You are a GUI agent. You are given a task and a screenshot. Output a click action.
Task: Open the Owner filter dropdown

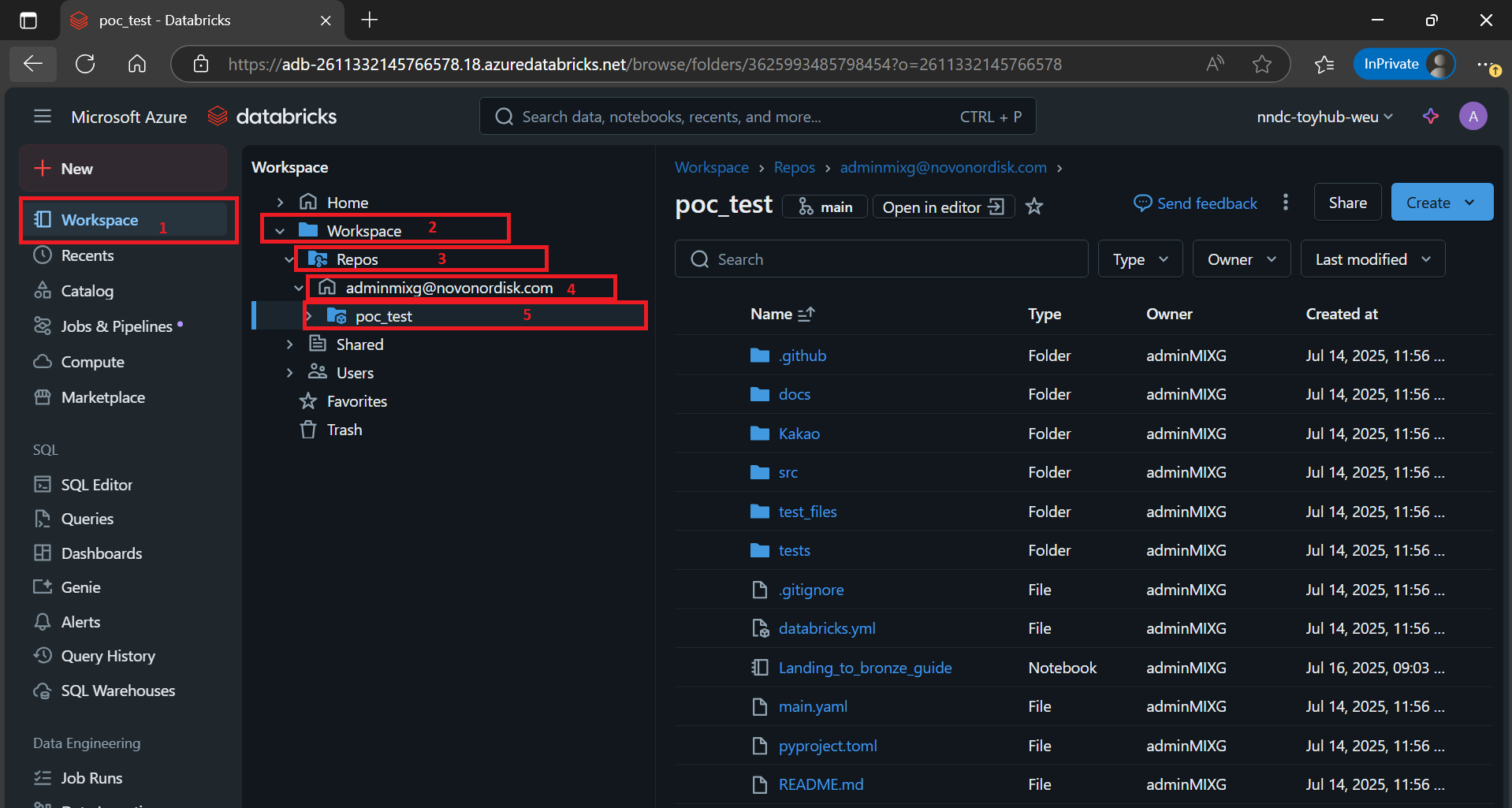pos(1242,259)
